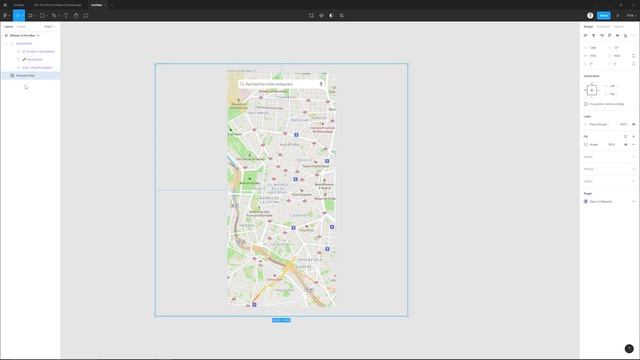Viewport: 640px width, 360px height.
Task: Click the layer opacity 100% field
Action: 623,124
